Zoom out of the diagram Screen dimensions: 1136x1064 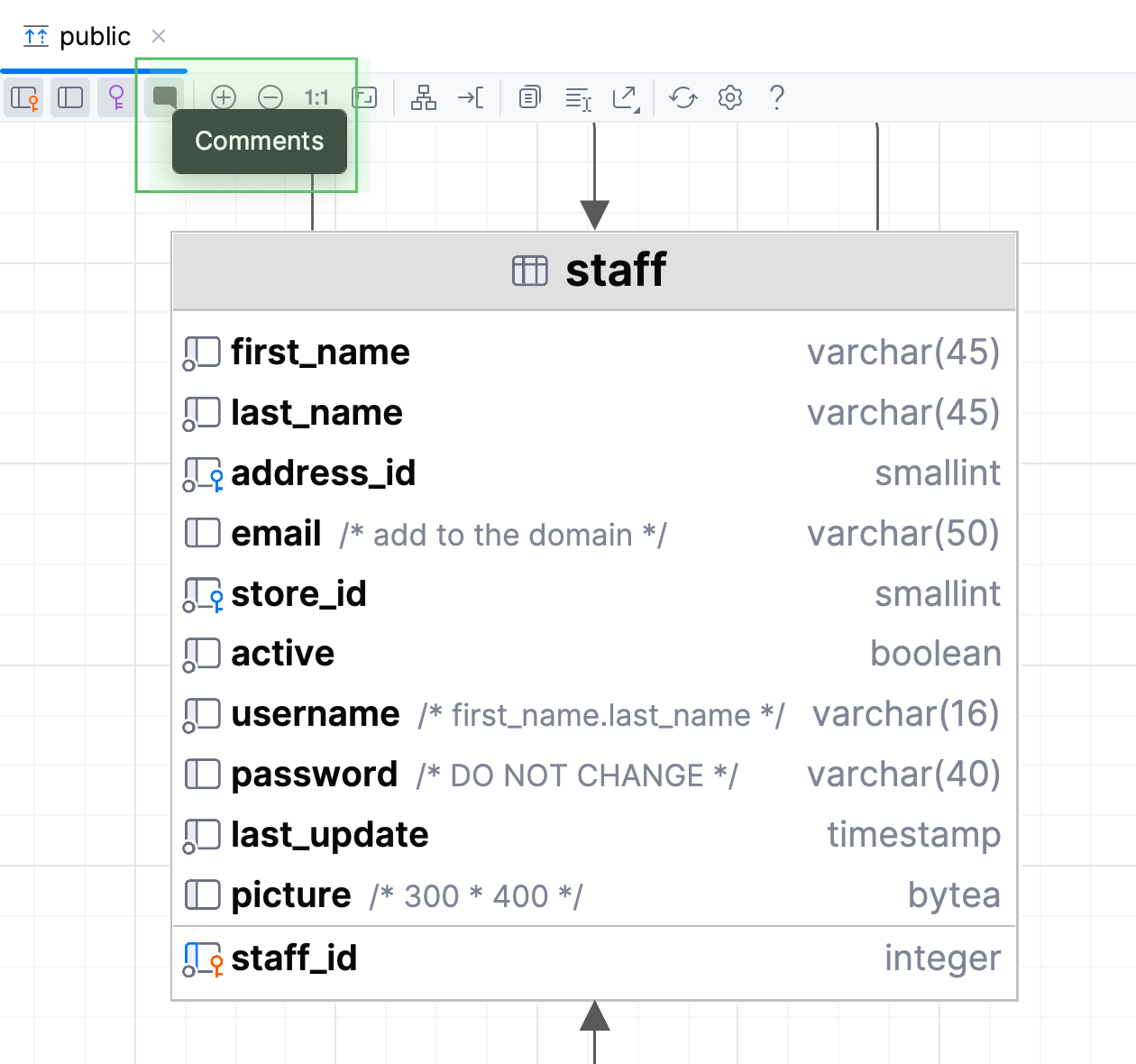[x=270, y=97]
